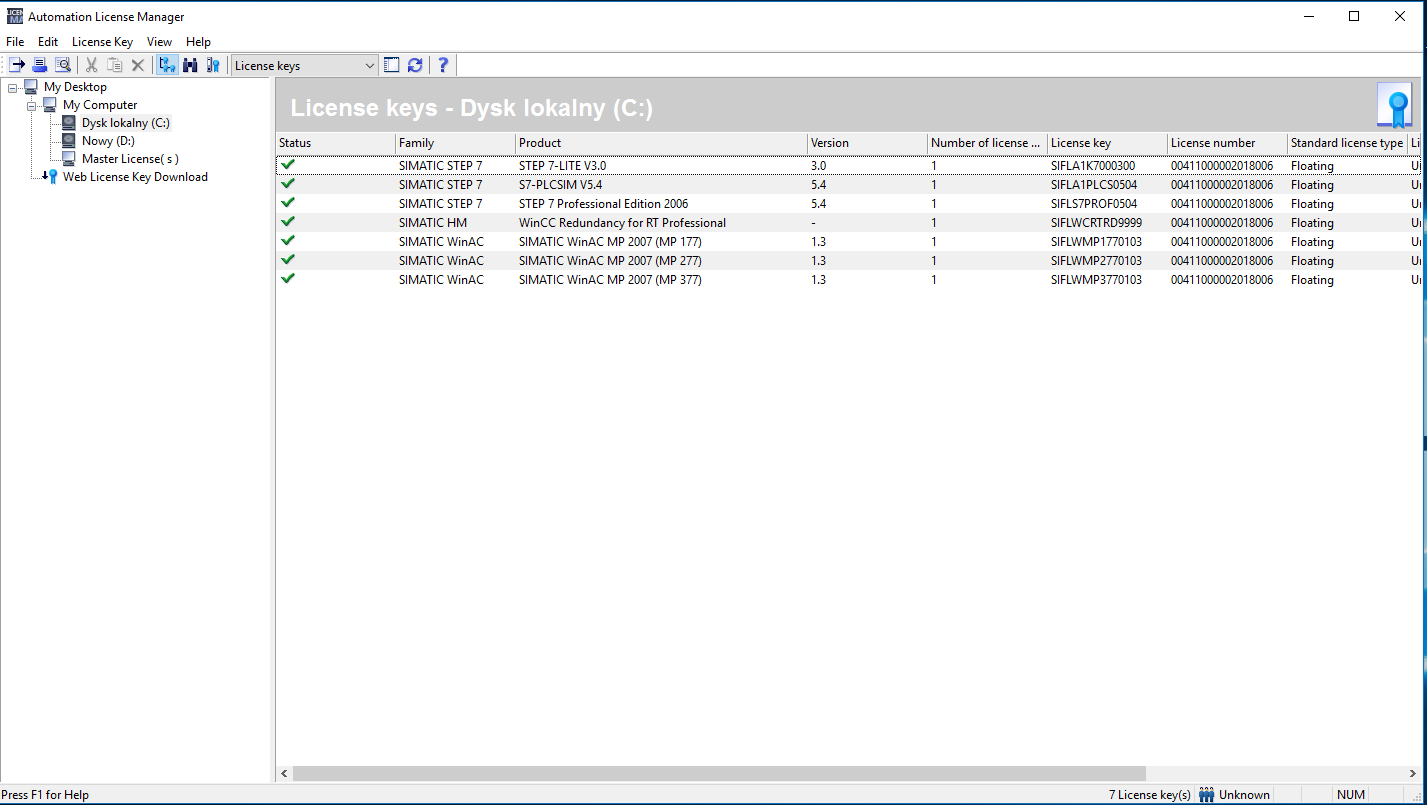Select Nowy (D:) in the tree
This screenshot has width=1427, height=805.
[x=108, y=141]
